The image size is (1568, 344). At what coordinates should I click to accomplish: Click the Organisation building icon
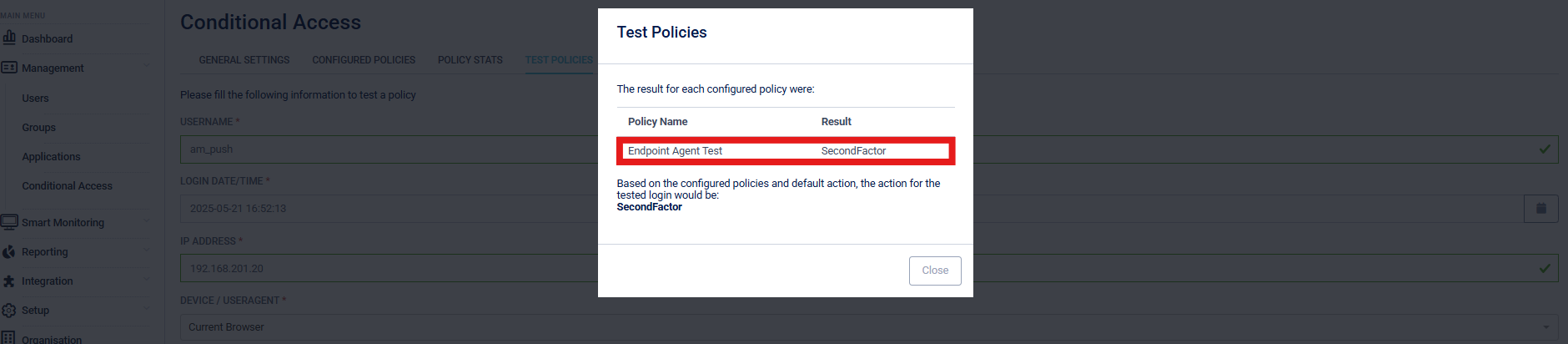[9, 338]
